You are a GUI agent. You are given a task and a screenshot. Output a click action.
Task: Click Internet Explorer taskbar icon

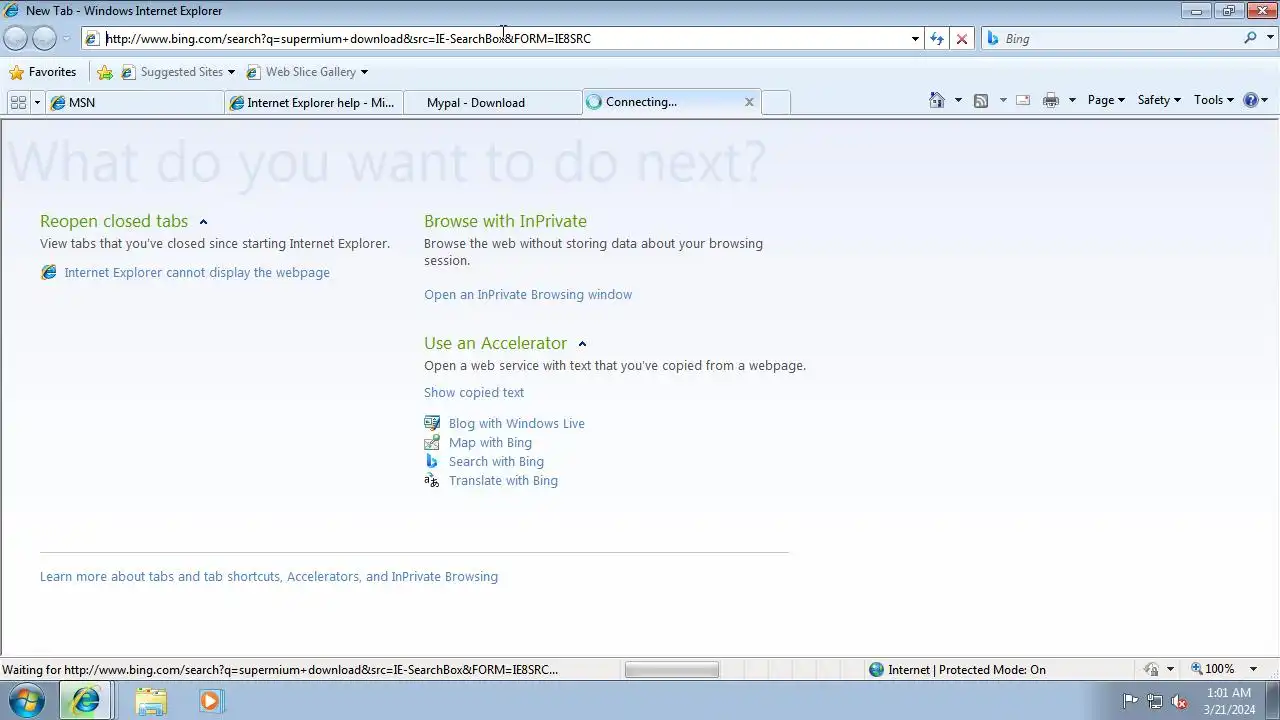point(85,701)
